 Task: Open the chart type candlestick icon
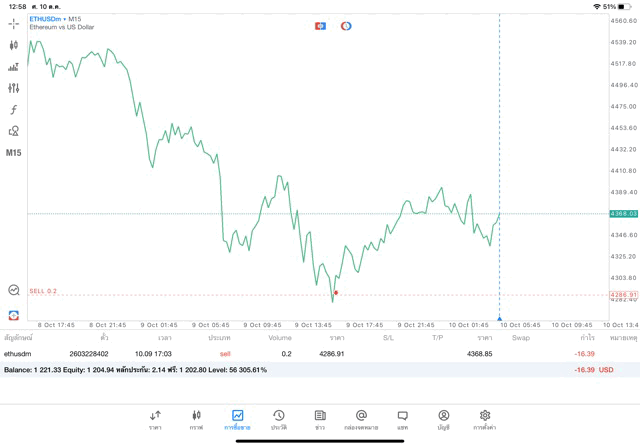14,45
